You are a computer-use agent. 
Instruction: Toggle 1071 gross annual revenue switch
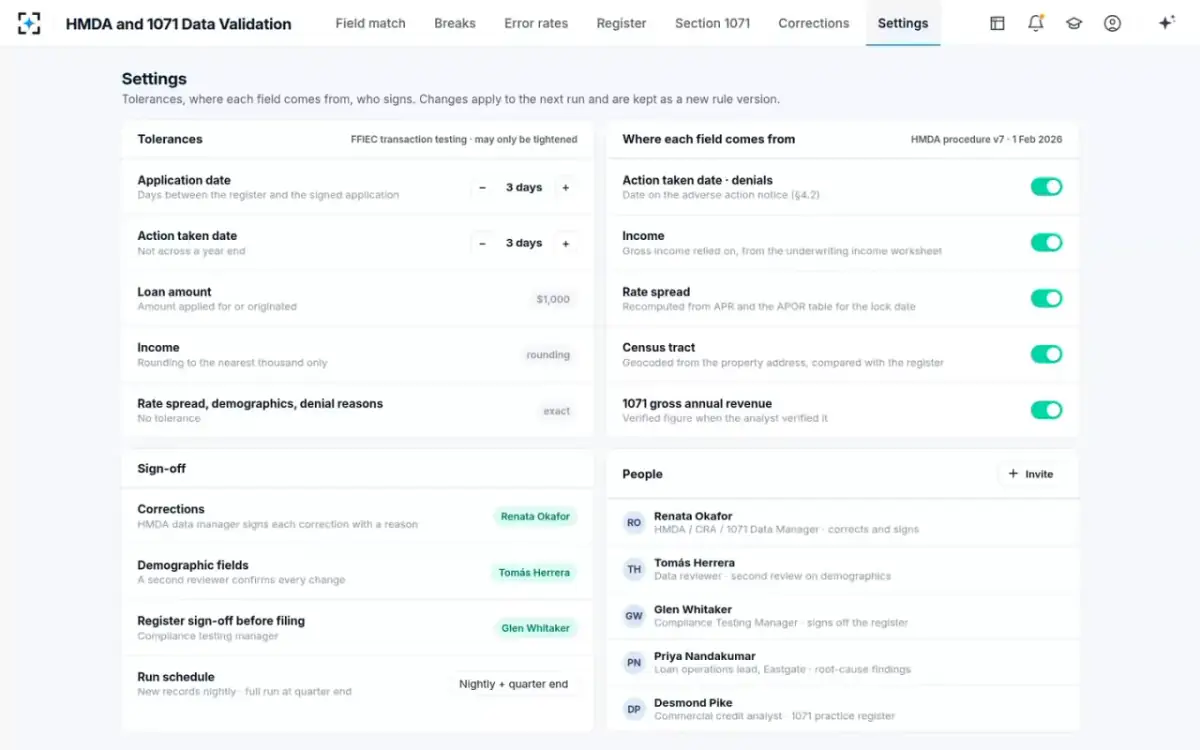pyautogui.click(x=1046, y=410)
